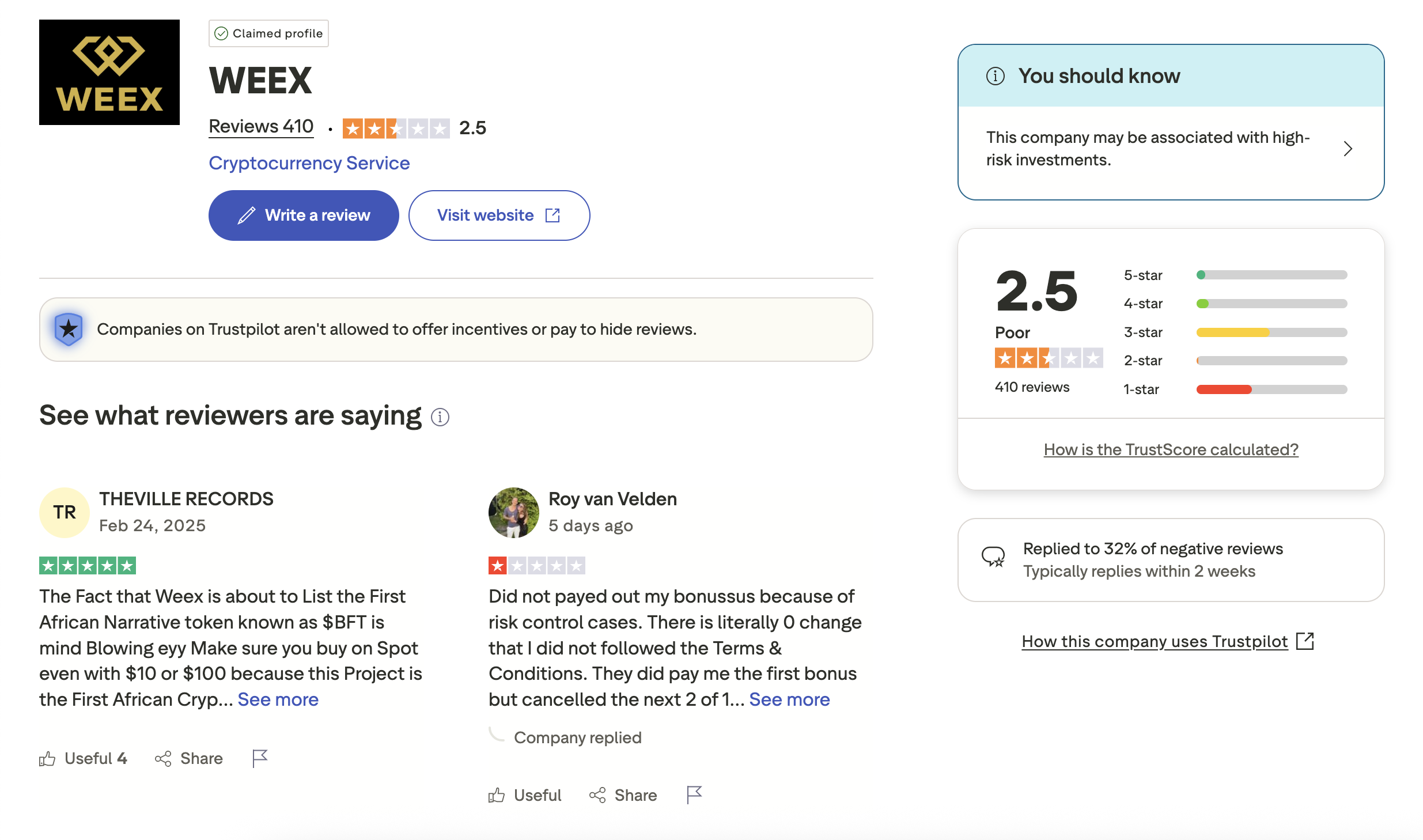Expand Roy van Velden's review See more
The height and width of the screenshot is (840, 1423).
tap(789, 699)
